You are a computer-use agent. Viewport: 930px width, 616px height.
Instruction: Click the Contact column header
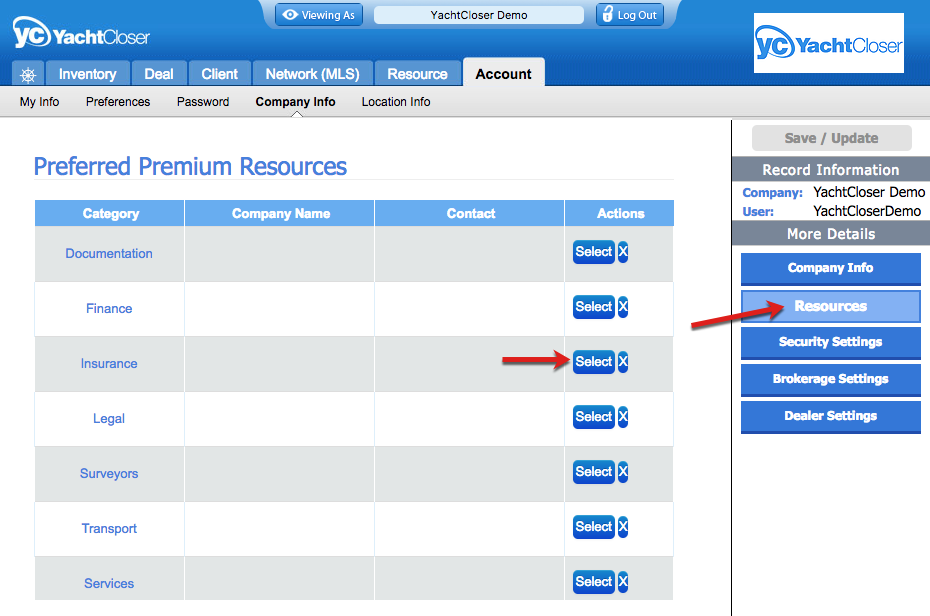pos(470,213)
